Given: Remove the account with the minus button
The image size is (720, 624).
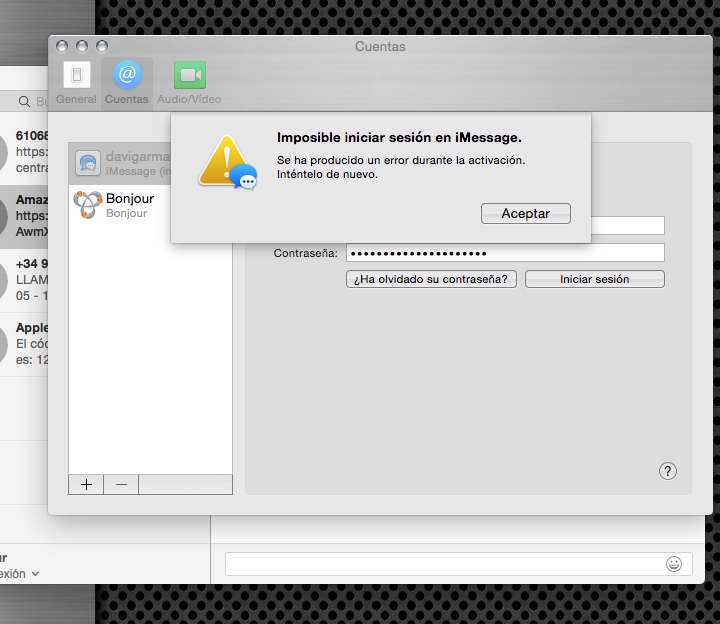Looking at the screenshot, I should click(x=121, y=484).
